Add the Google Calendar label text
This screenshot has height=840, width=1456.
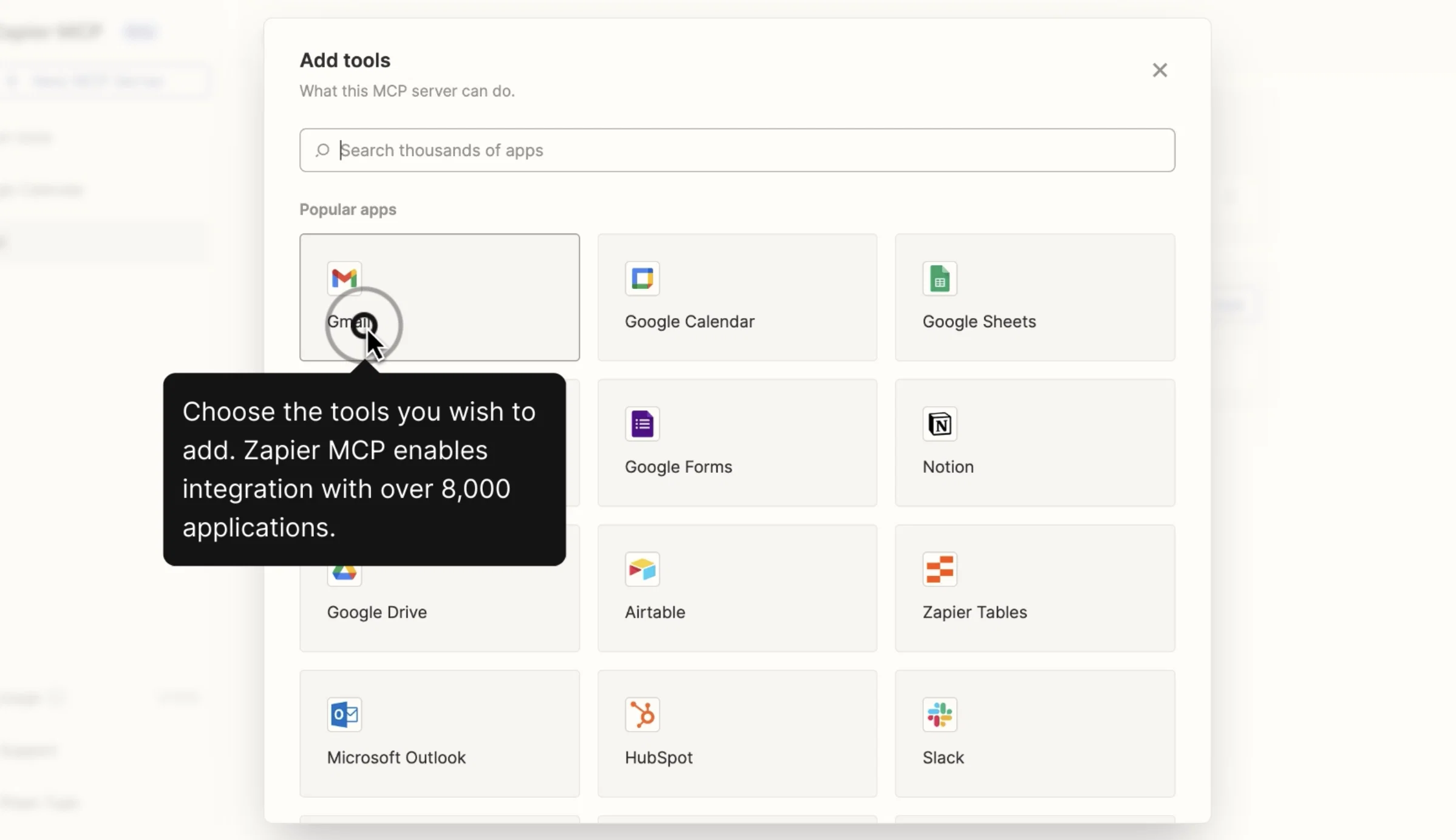[x=690, y=322]
